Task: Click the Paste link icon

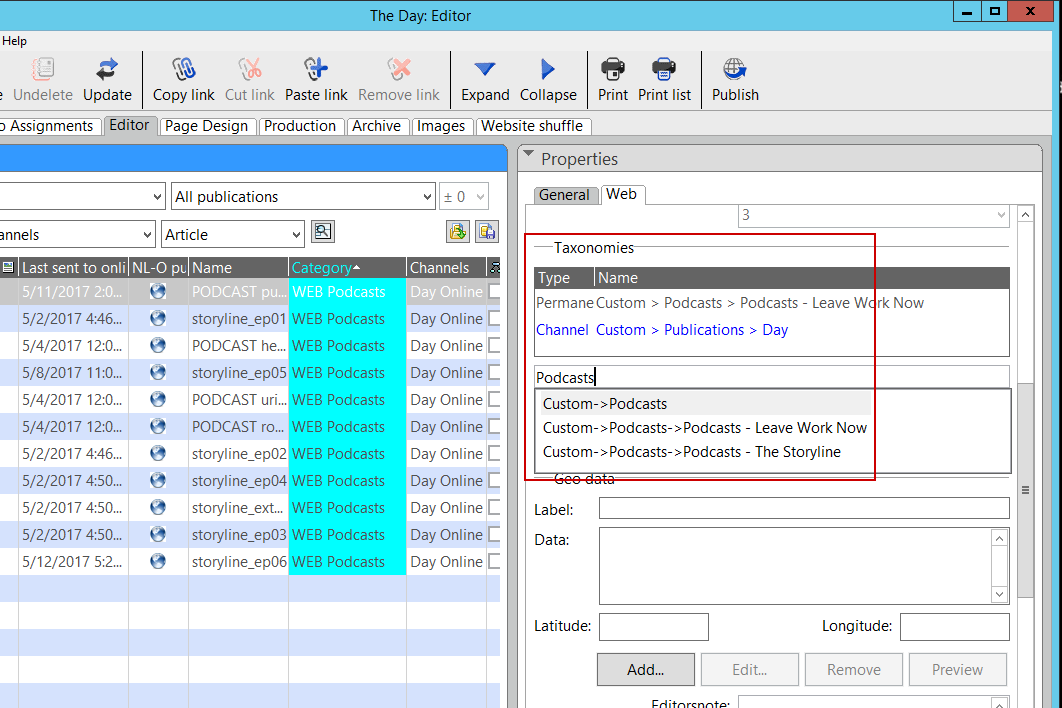Action: pos(316,69)
